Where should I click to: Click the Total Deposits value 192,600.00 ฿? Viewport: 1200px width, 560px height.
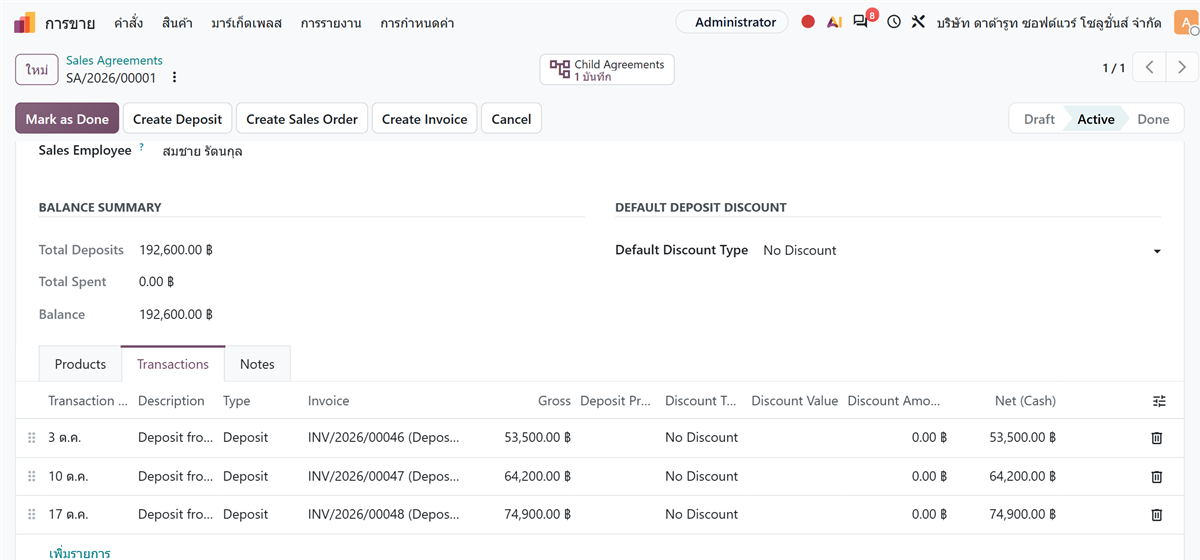coord(176,250)
